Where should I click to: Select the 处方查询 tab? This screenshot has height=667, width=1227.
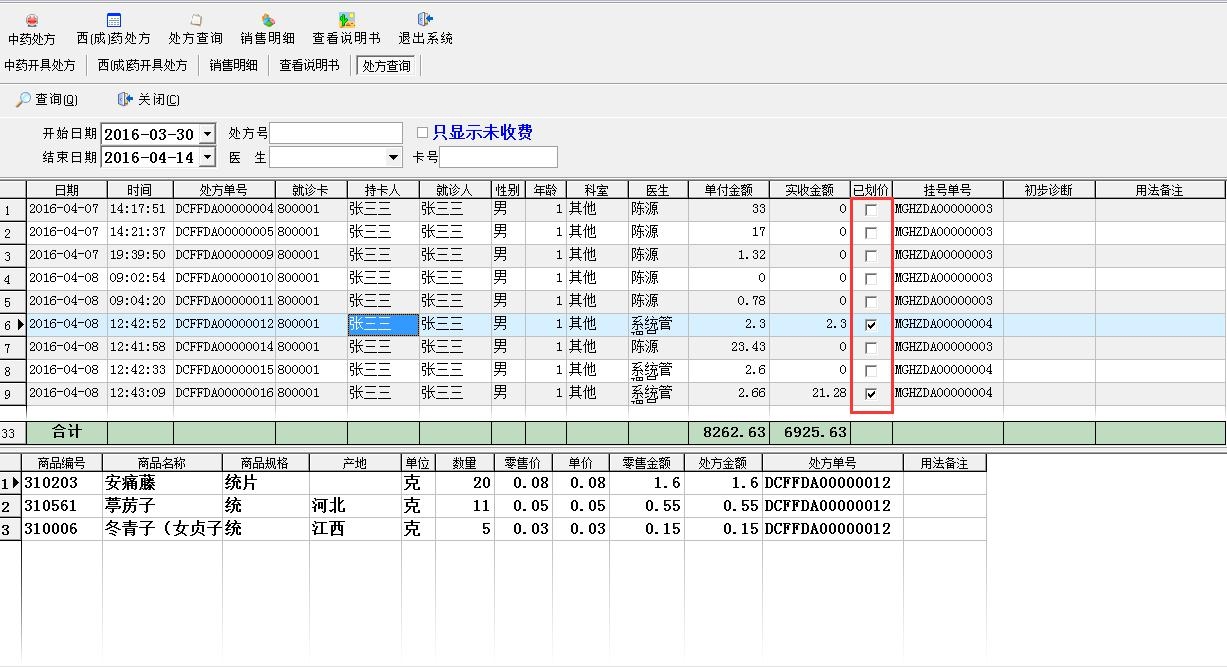click(x=386, y=66)
